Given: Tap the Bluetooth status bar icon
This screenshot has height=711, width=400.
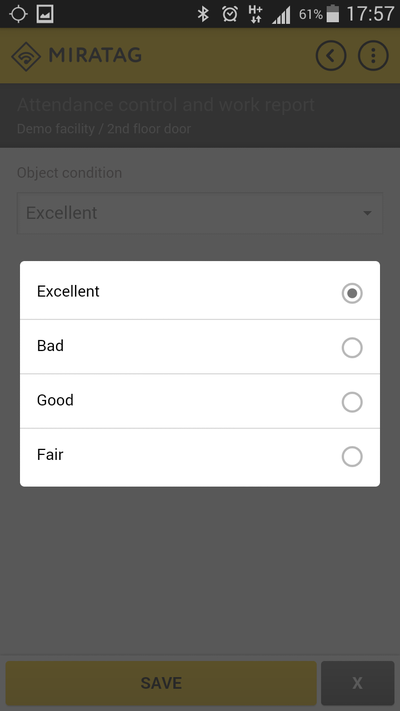Looking at the screenshot, I should tap(203, 15).
